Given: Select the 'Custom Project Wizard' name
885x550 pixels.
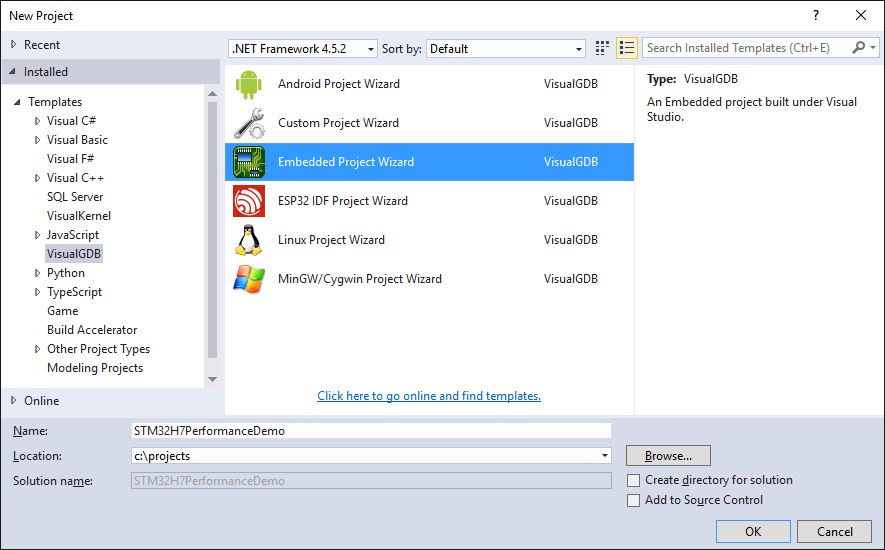Looking at the screenshot, I should (x=338, y=123).
